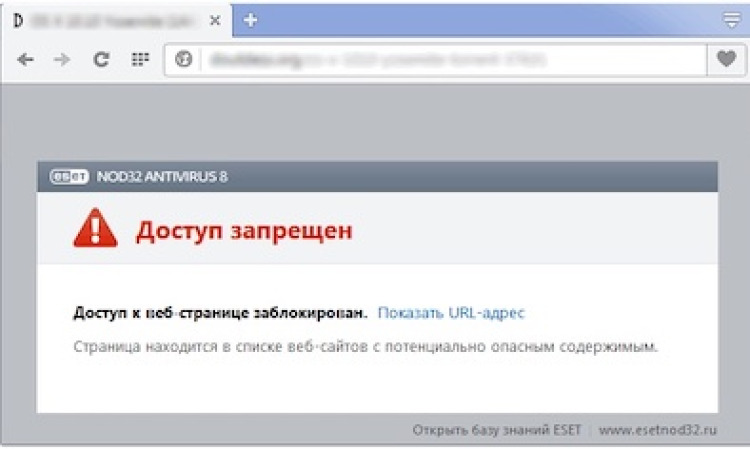Click the globe site info icon
750x449 pixels.
183,59
